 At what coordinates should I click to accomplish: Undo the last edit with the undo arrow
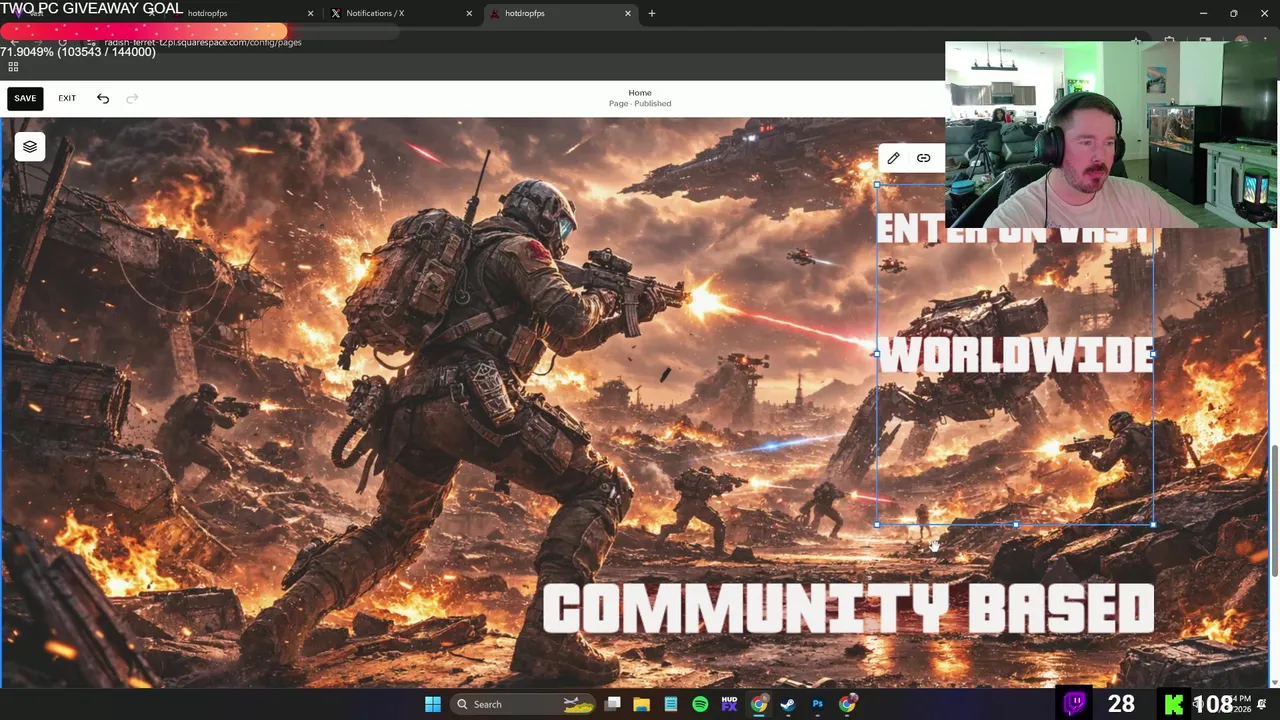coord(103,98)
